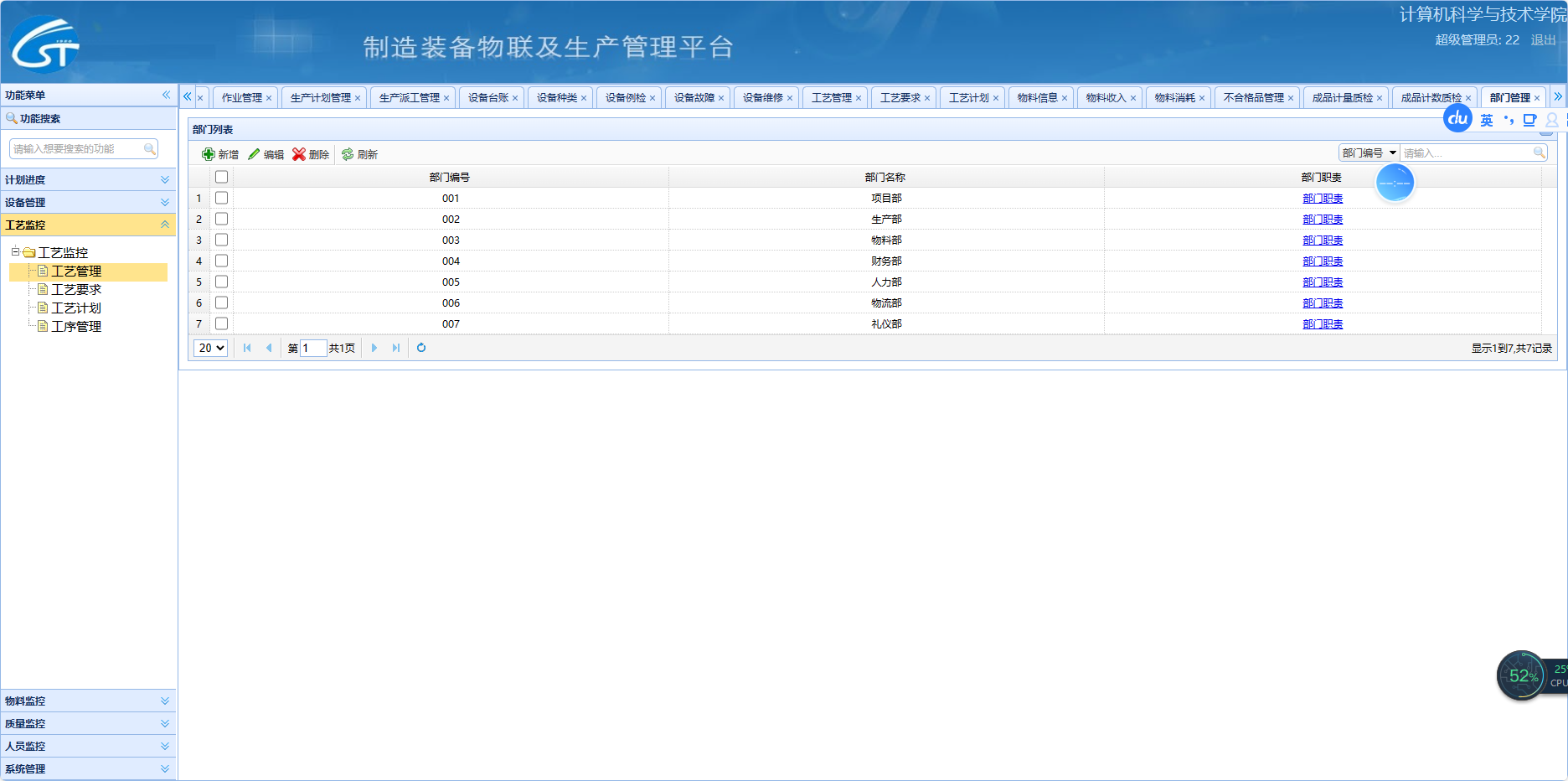Collapse the 工艺监控 tree folder

(x=15, y=251)
